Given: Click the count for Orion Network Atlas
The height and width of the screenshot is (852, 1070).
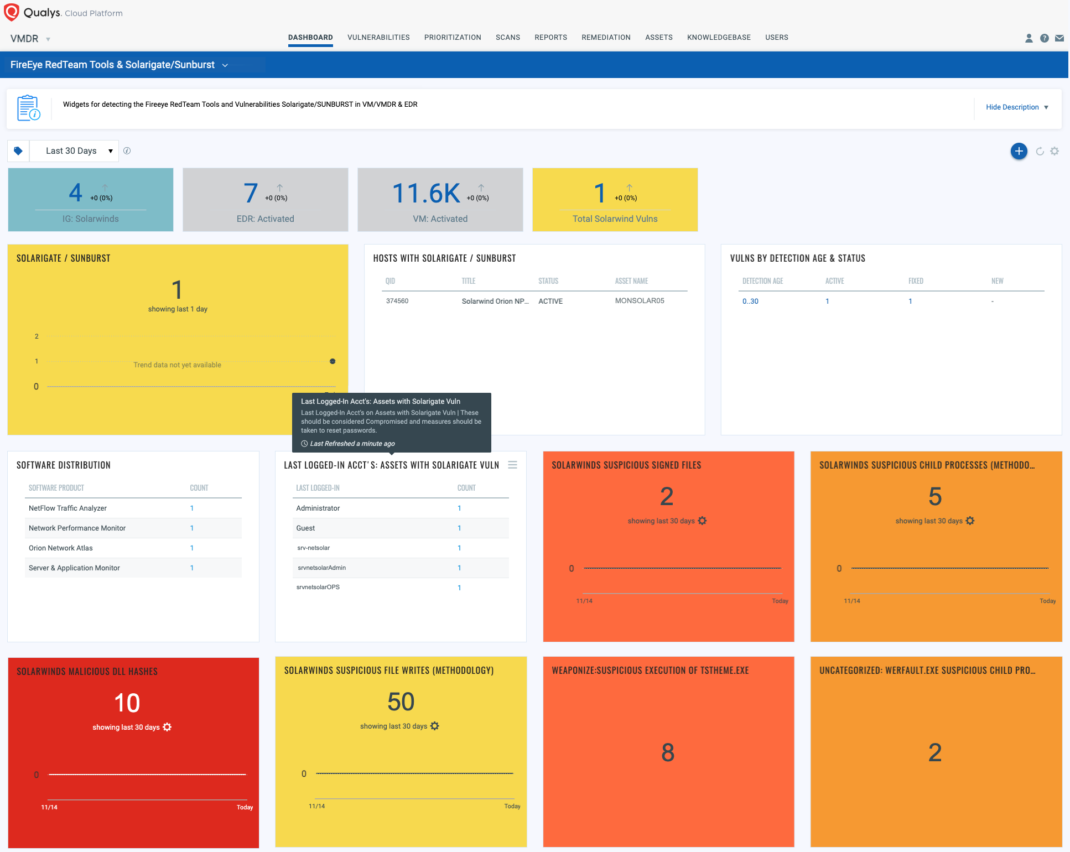Looking at the screenshot, I should click(192, 548).
